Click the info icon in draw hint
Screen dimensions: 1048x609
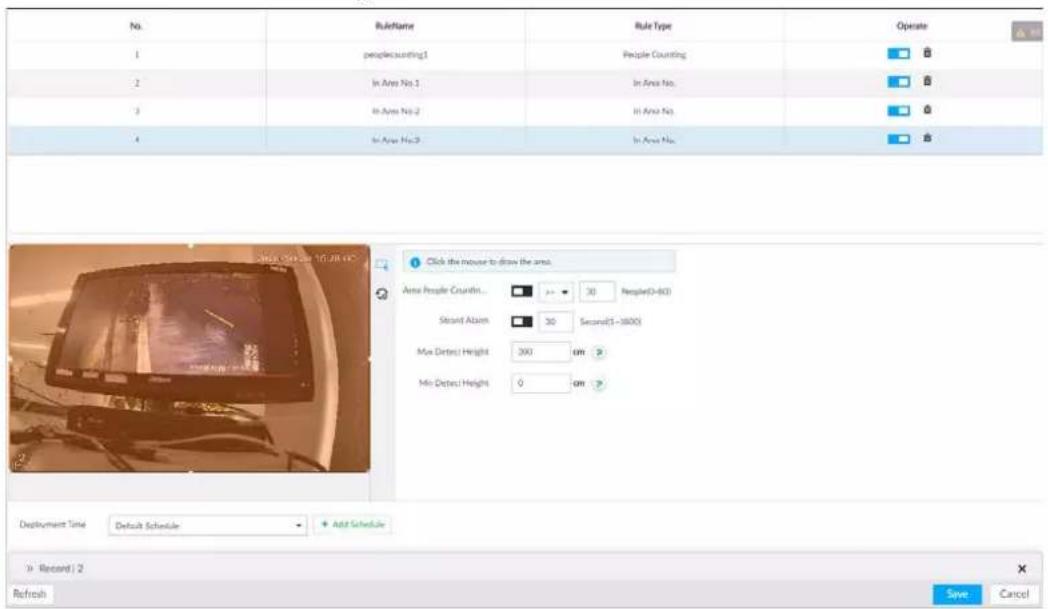click(x=415, y=262)
